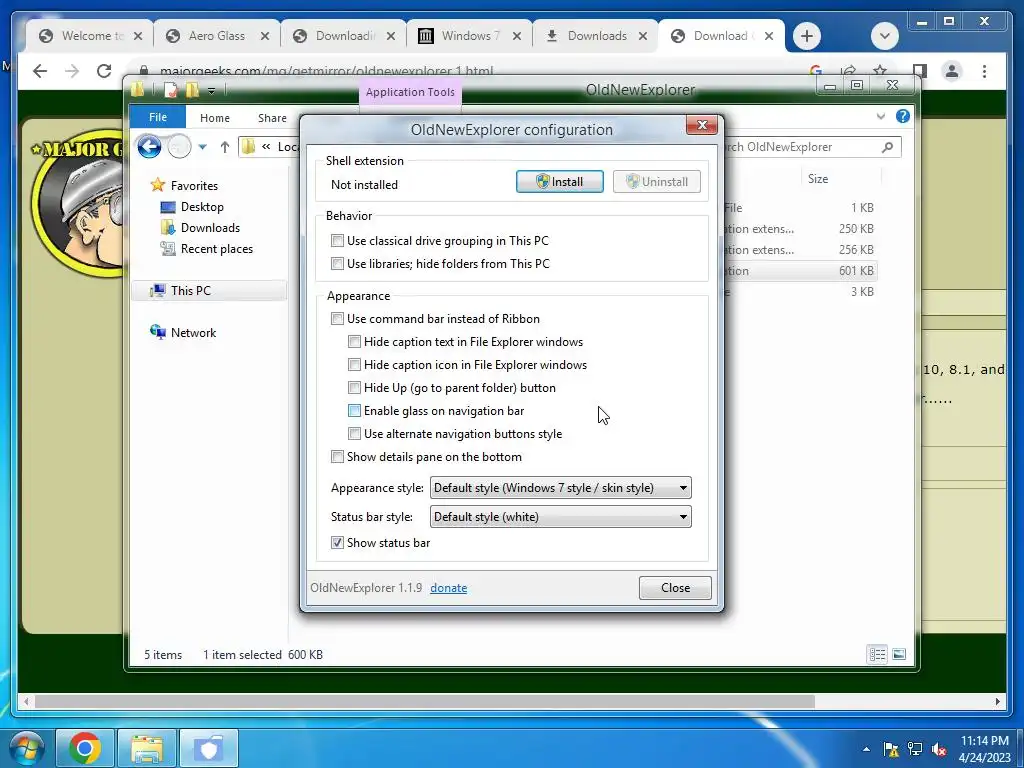This screenshot has height=768, width=1024.
Task: Open the Chrome profile avatar
Action: tap(952, 71)
